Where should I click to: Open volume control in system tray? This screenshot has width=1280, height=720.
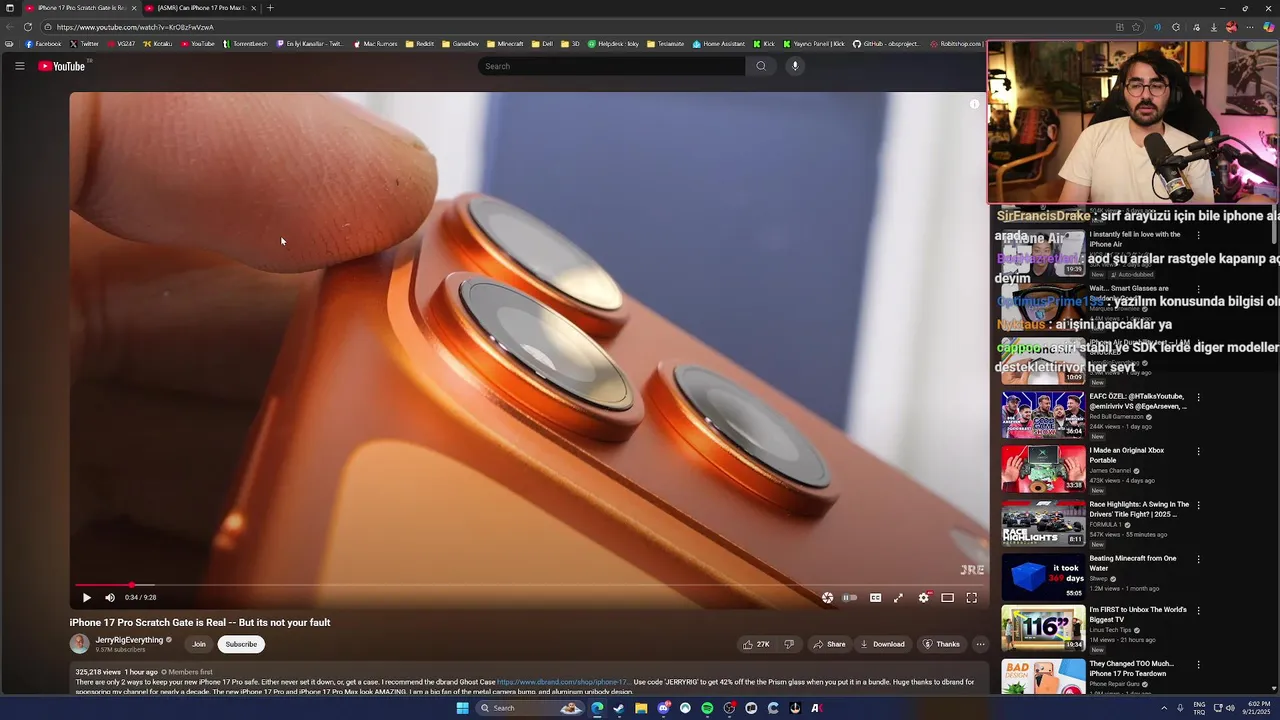point(1230,708)
